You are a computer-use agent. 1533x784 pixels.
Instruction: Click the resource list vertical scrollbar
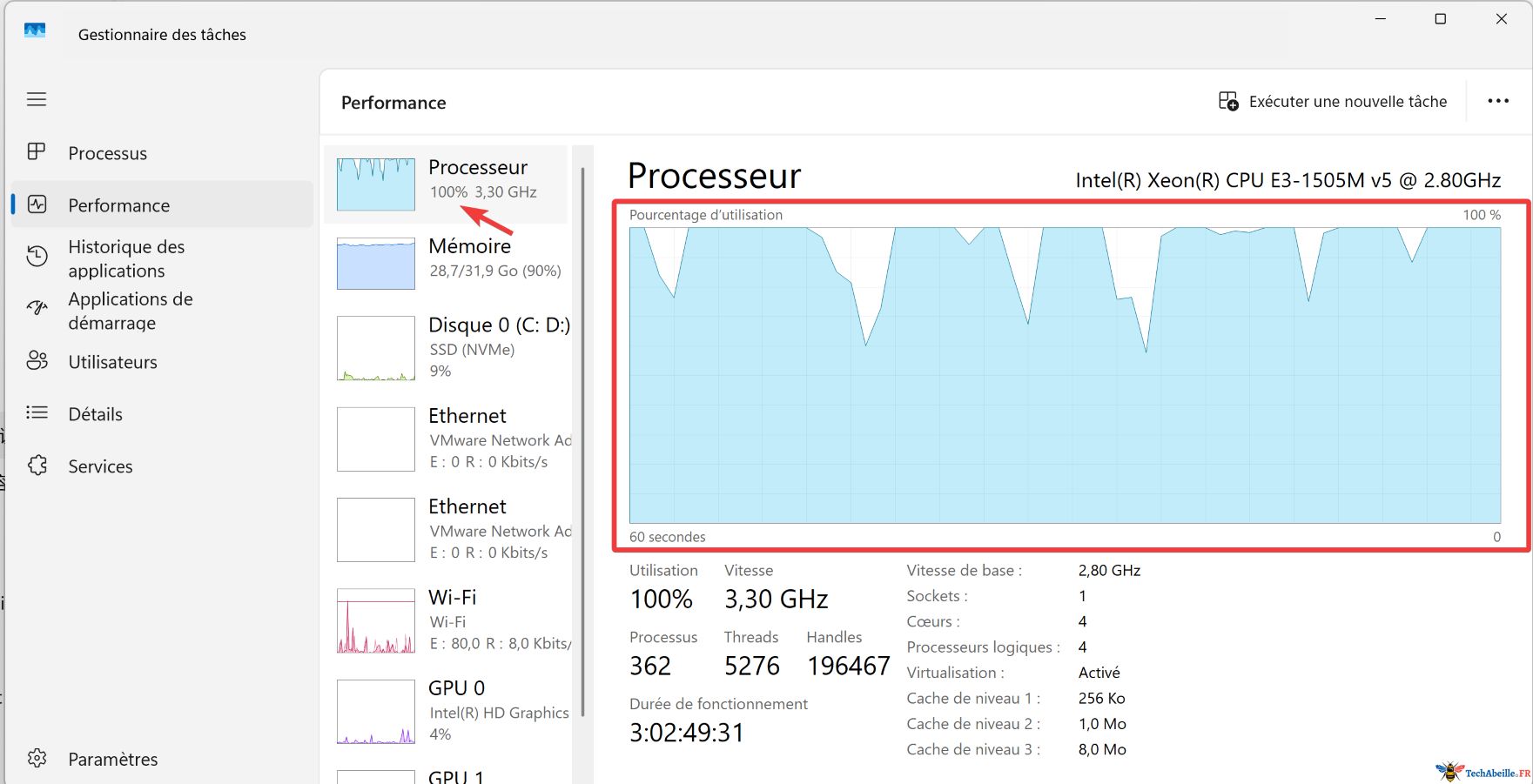click(582, 442)
